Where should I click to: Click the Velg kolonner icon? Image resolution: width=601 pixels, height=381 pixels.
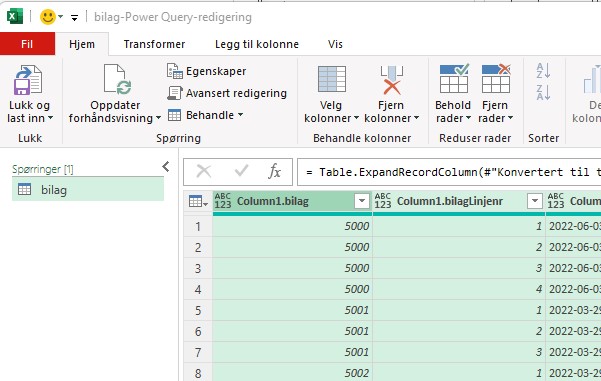(332, 79)
